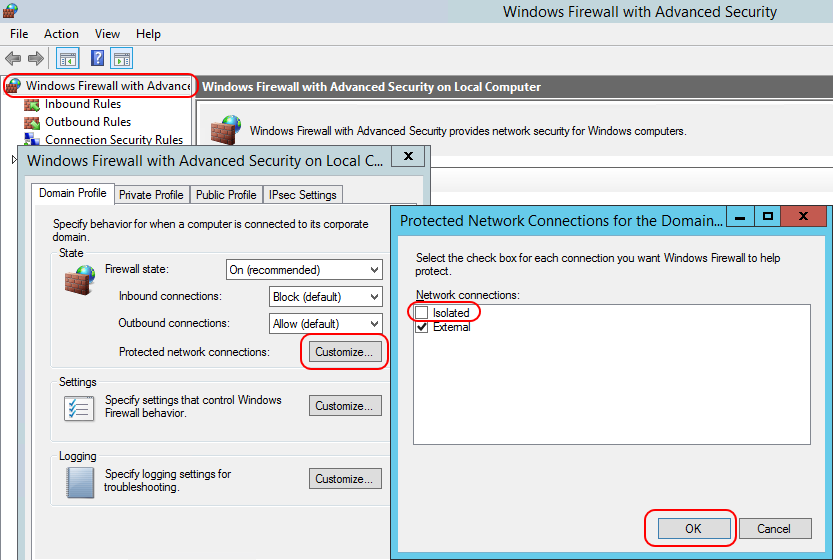Maximize the Protected Network Connections dialog
This screenshot has width=833, height=560.
(768, 216)
